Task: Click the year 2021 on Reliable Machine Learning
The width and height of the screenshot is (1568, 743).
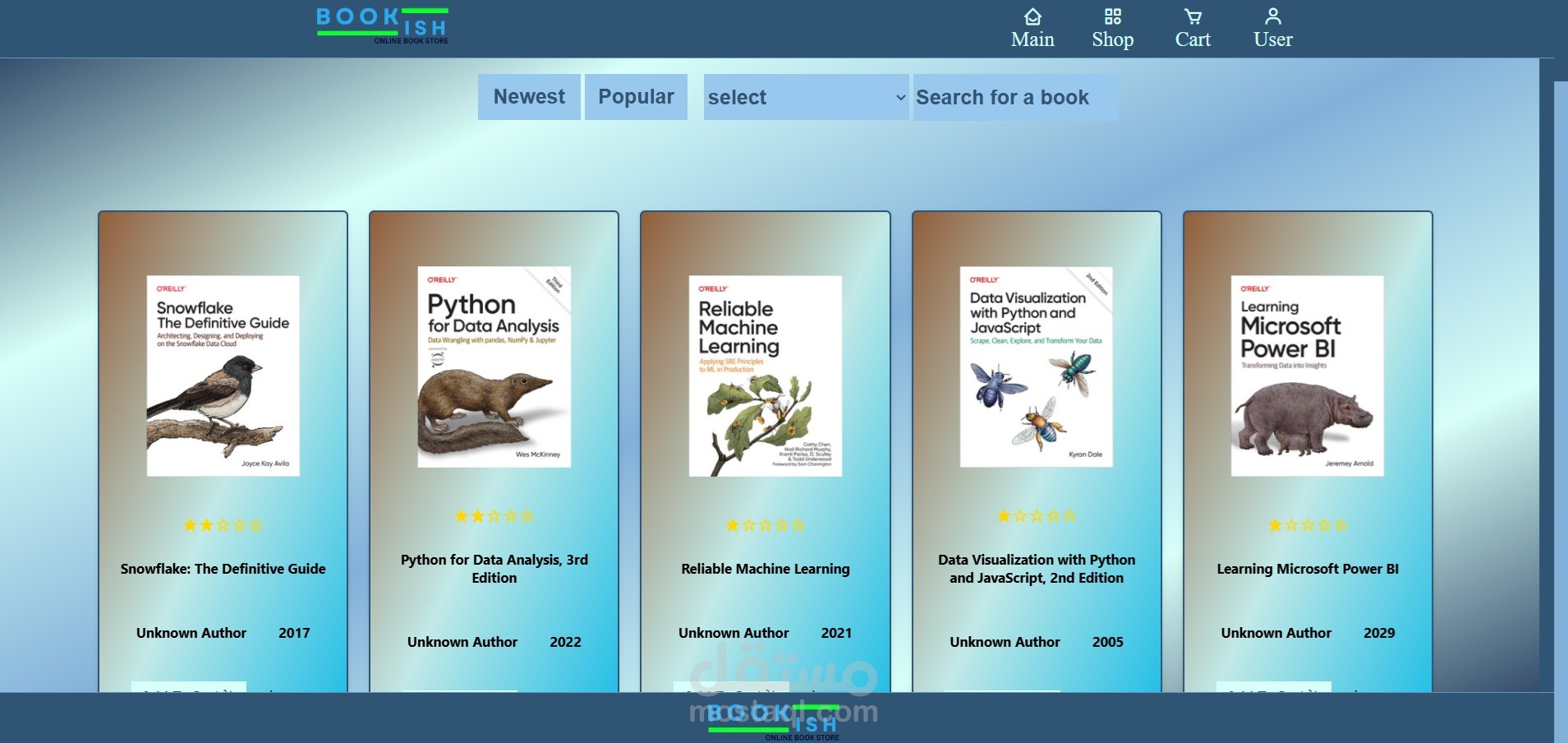Action: pyautogui.click(x=836, y=633)
